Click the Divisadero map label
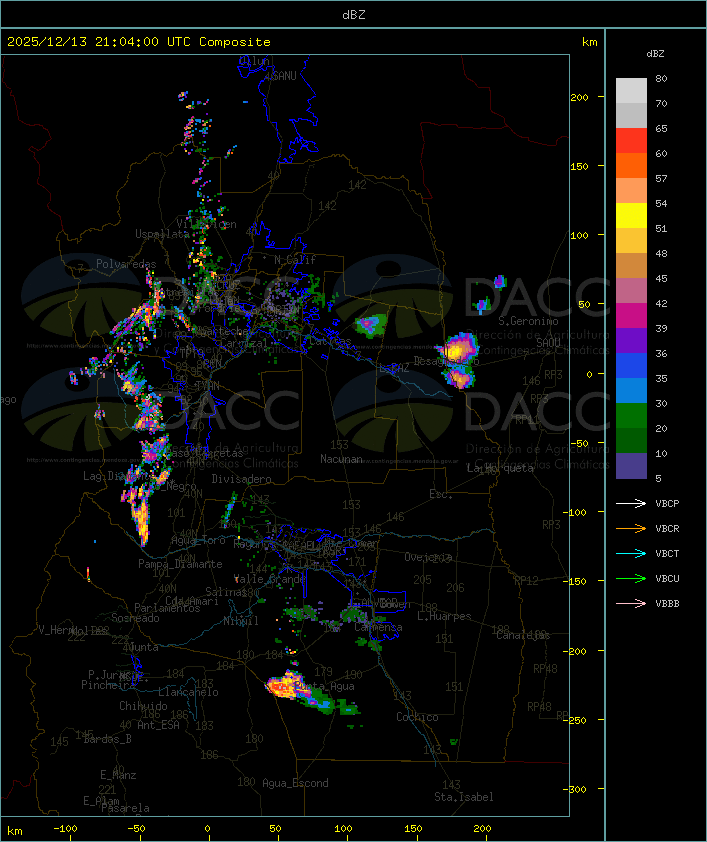 coord(242,478)
